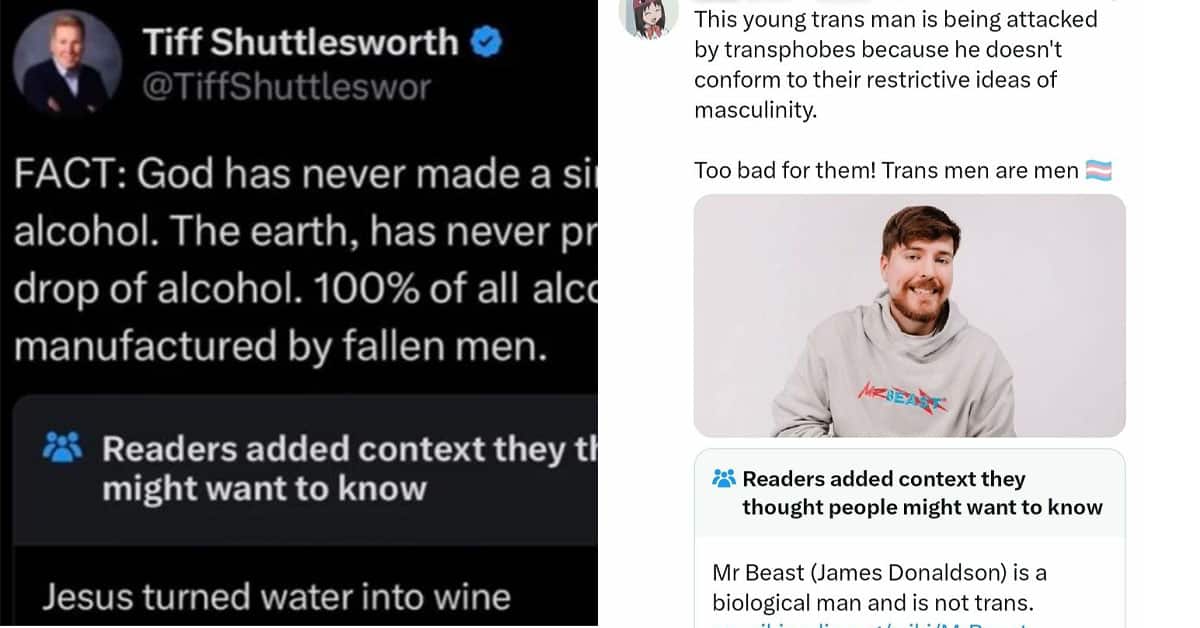Open the @TiffShuttleswor handle
Screen dimensions: 1200x628
(286, 88)
